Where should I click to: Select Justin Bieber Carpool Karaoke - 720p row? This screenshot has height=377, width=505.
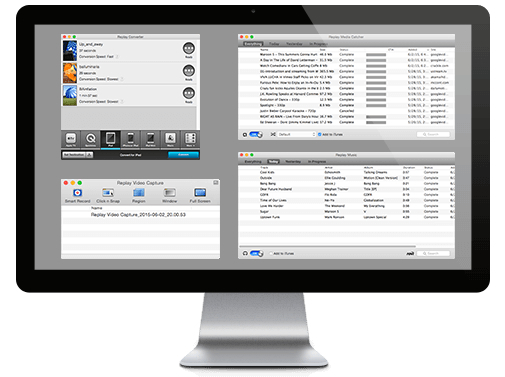pos(346,111)
